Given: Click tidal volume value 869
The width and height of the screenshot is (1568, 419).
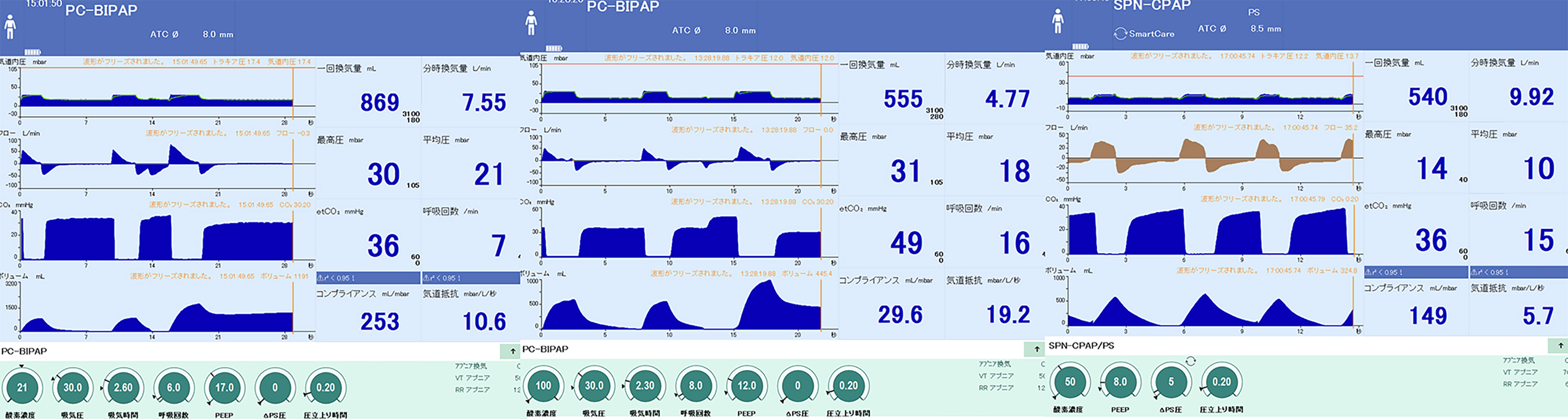Looking at the screenshot, I should point(380,103).
